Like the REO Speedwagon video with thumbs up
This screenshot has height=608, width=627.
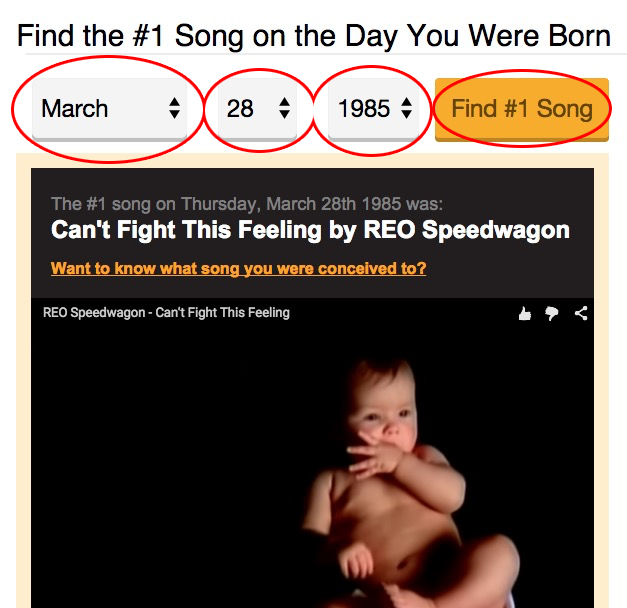(x=524, y=313)
